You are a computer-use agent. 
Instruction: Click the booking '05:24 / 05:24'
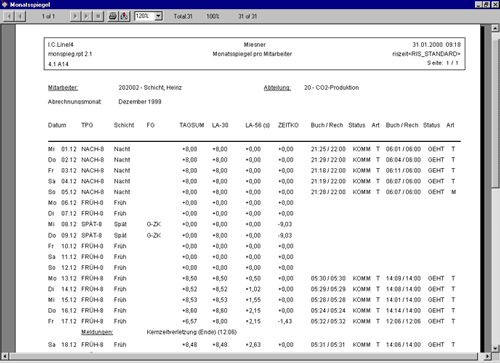tap(328, 311)
